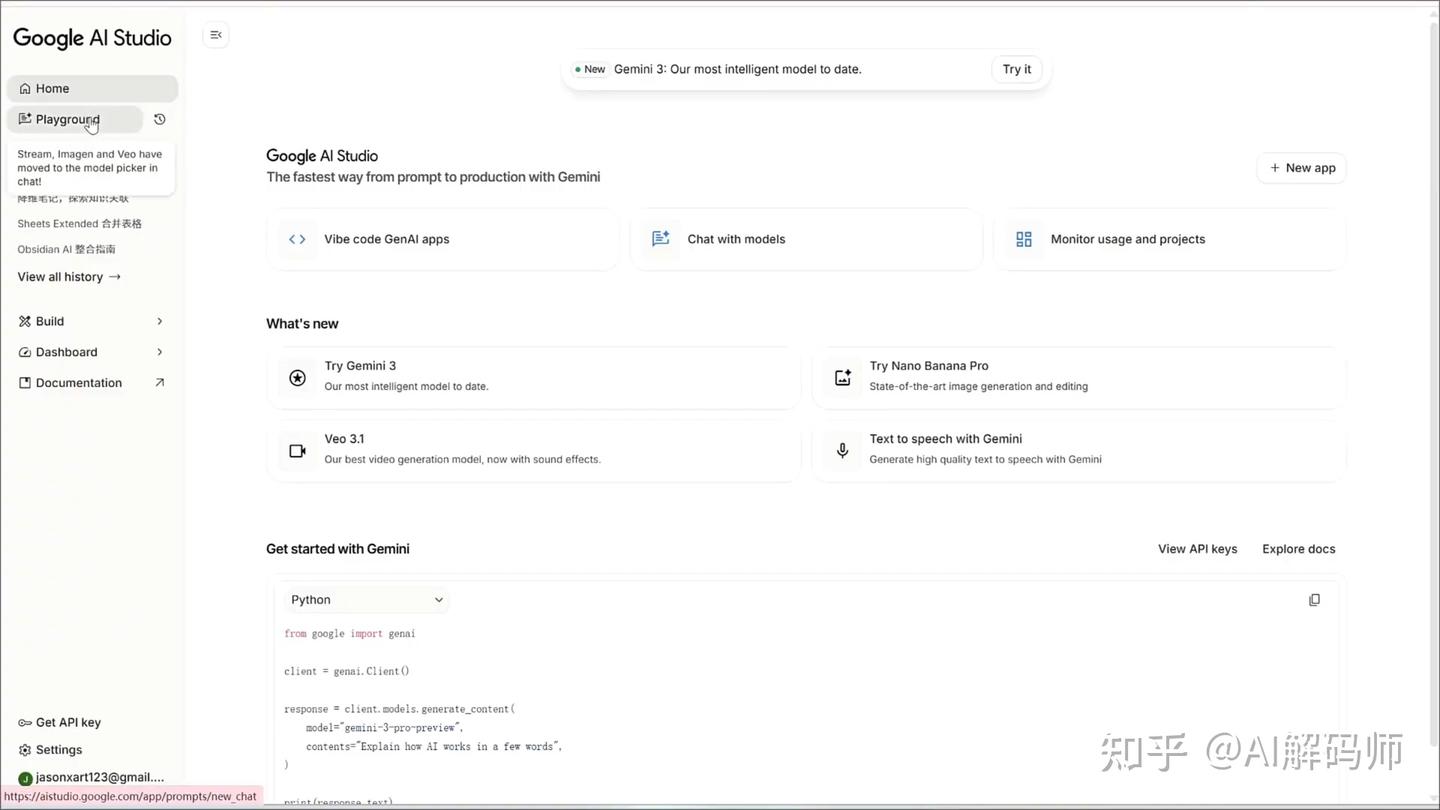Open View API keys

coord(1197,548)
